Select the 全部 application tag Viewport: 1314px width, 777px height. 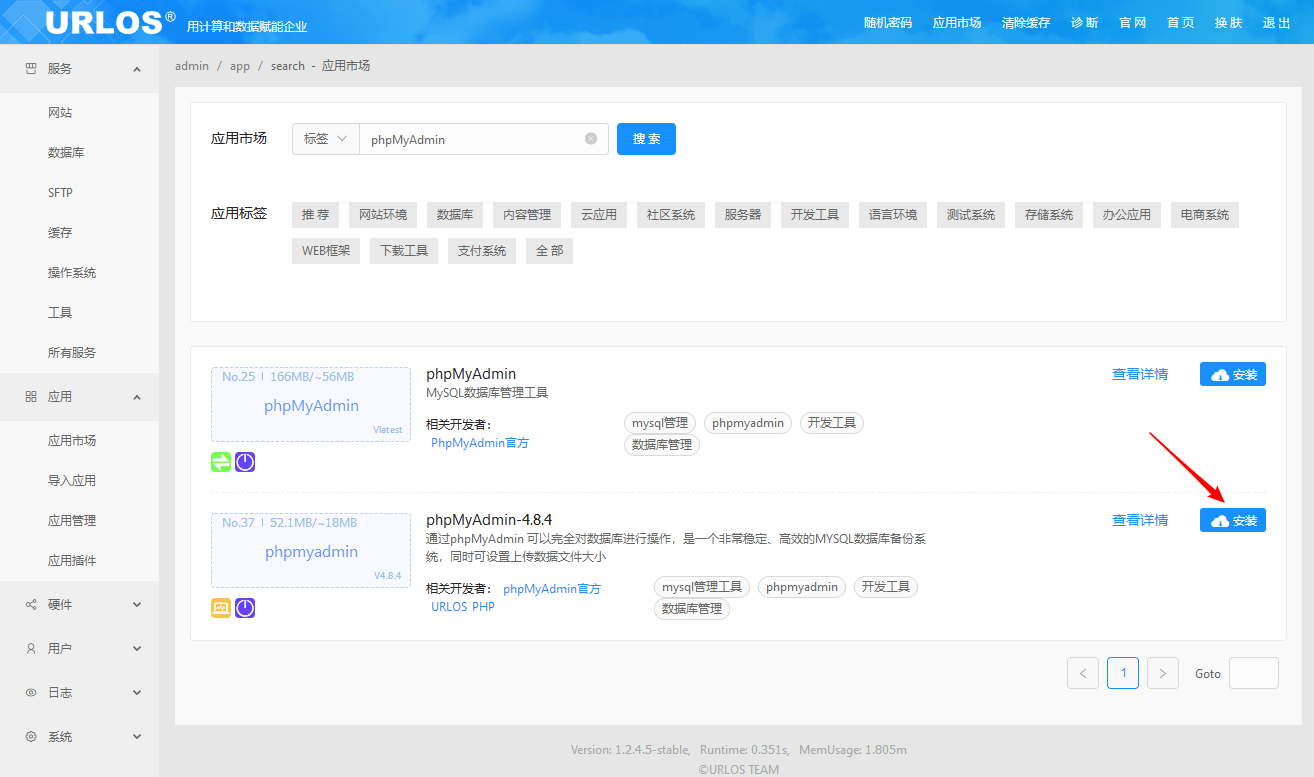point(549,251)
